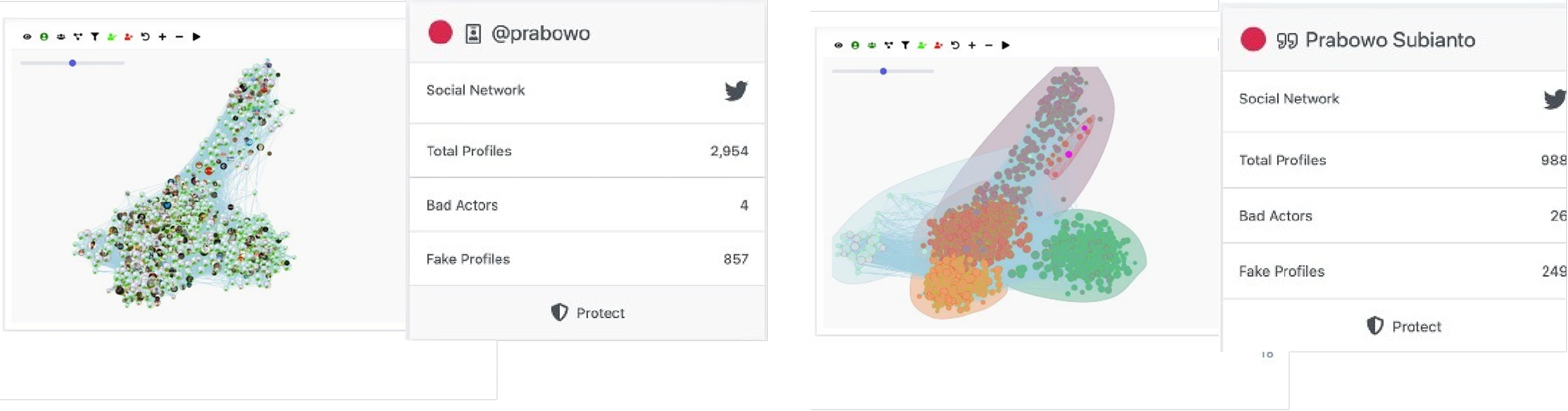The image size is (1568, 411).
Task: Click the red remove-user icon in left toolbar
Action: [x=128, y=37]
